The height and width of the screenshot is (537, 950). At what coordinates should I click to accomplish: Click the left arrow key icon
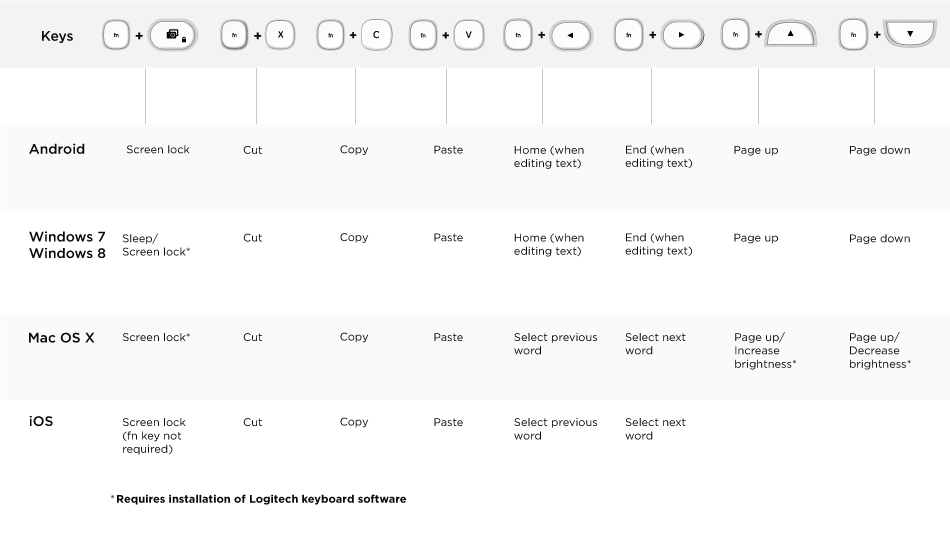571,35
